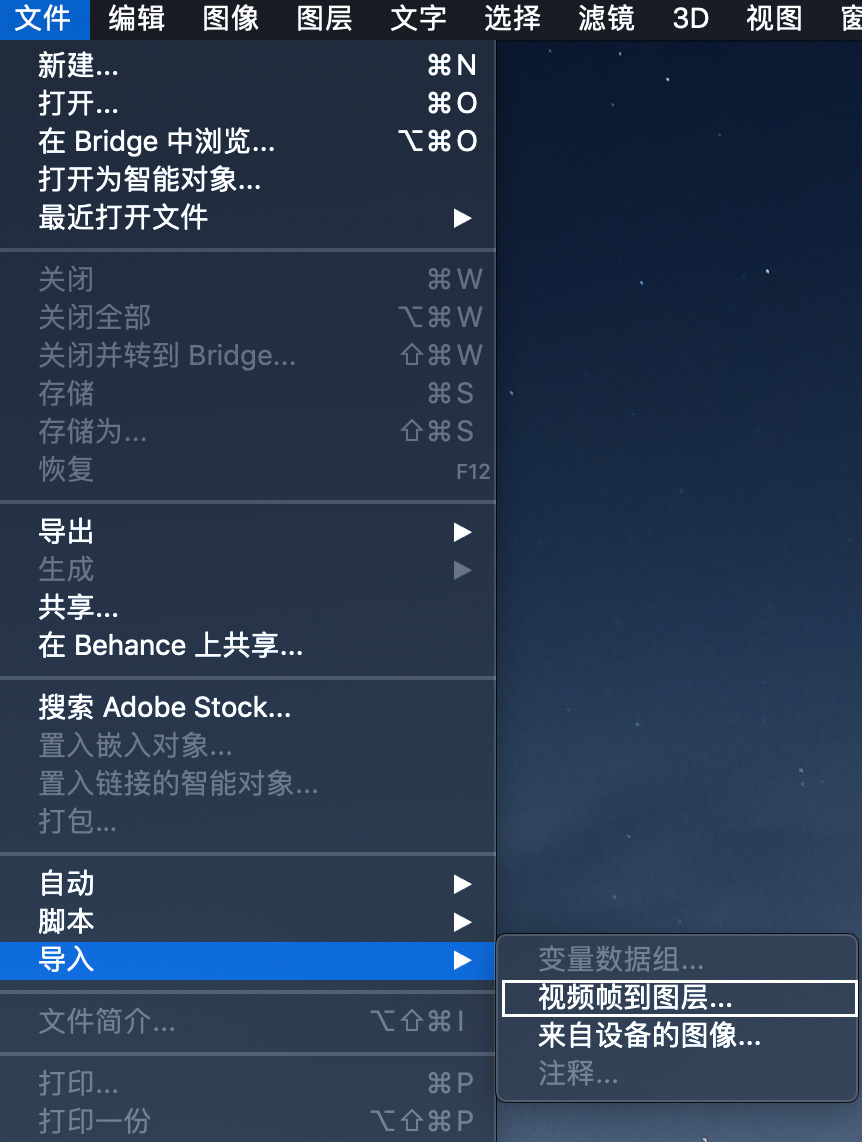Image resolution: width=862 pixels, height=1142 pixels.
Task: Choose 新建... to create a document
Action: coord(248,66)
